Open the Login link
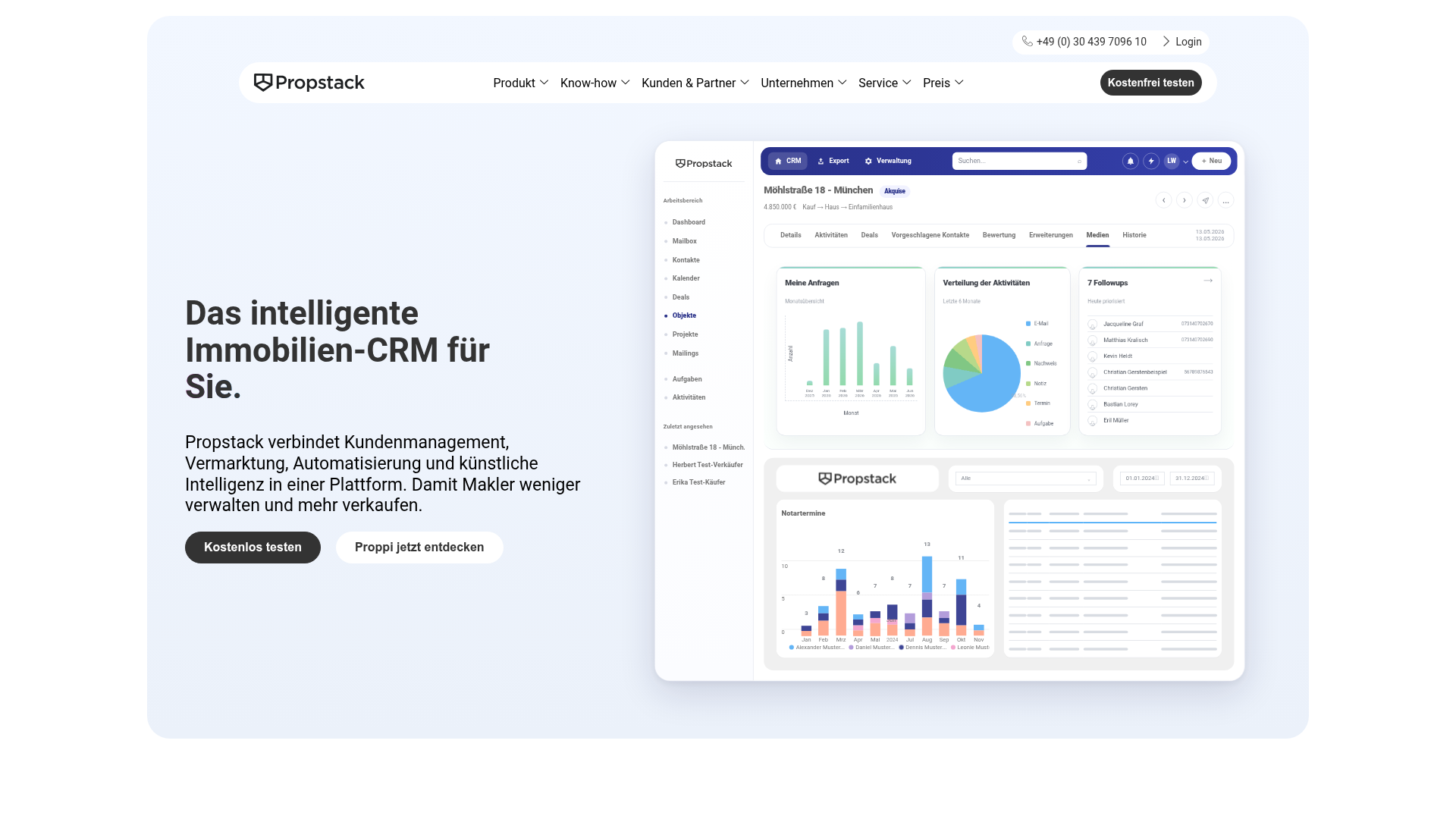This screenshot has height=819, width=1456. click(x=1182, y=42)
